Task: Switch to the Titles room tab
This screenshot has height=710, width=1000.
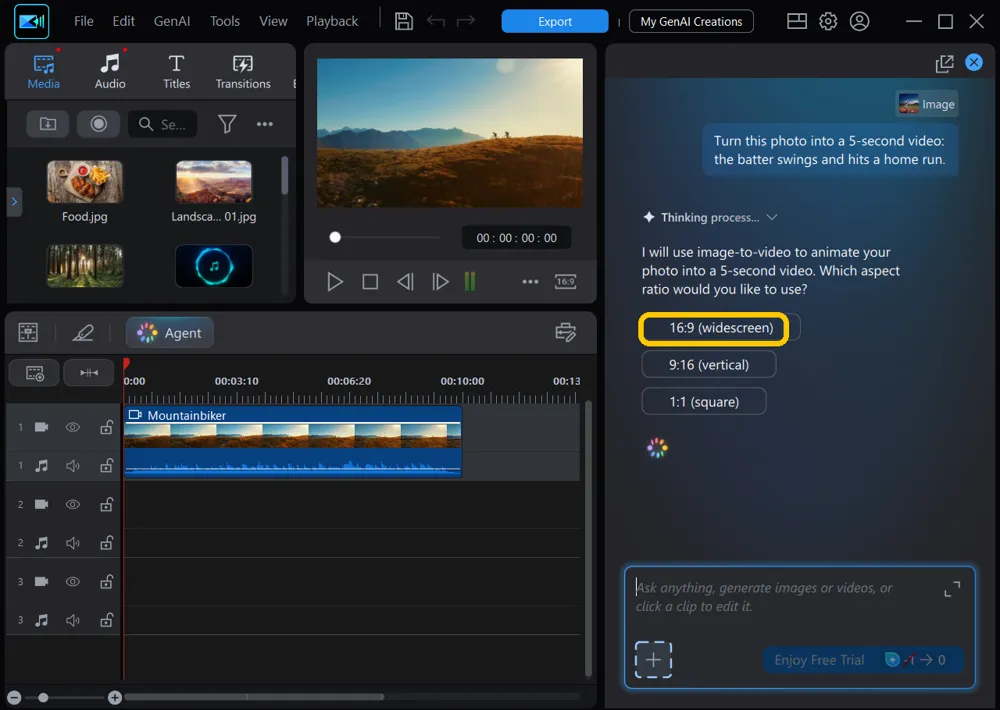Action: (x=176, y=71)
